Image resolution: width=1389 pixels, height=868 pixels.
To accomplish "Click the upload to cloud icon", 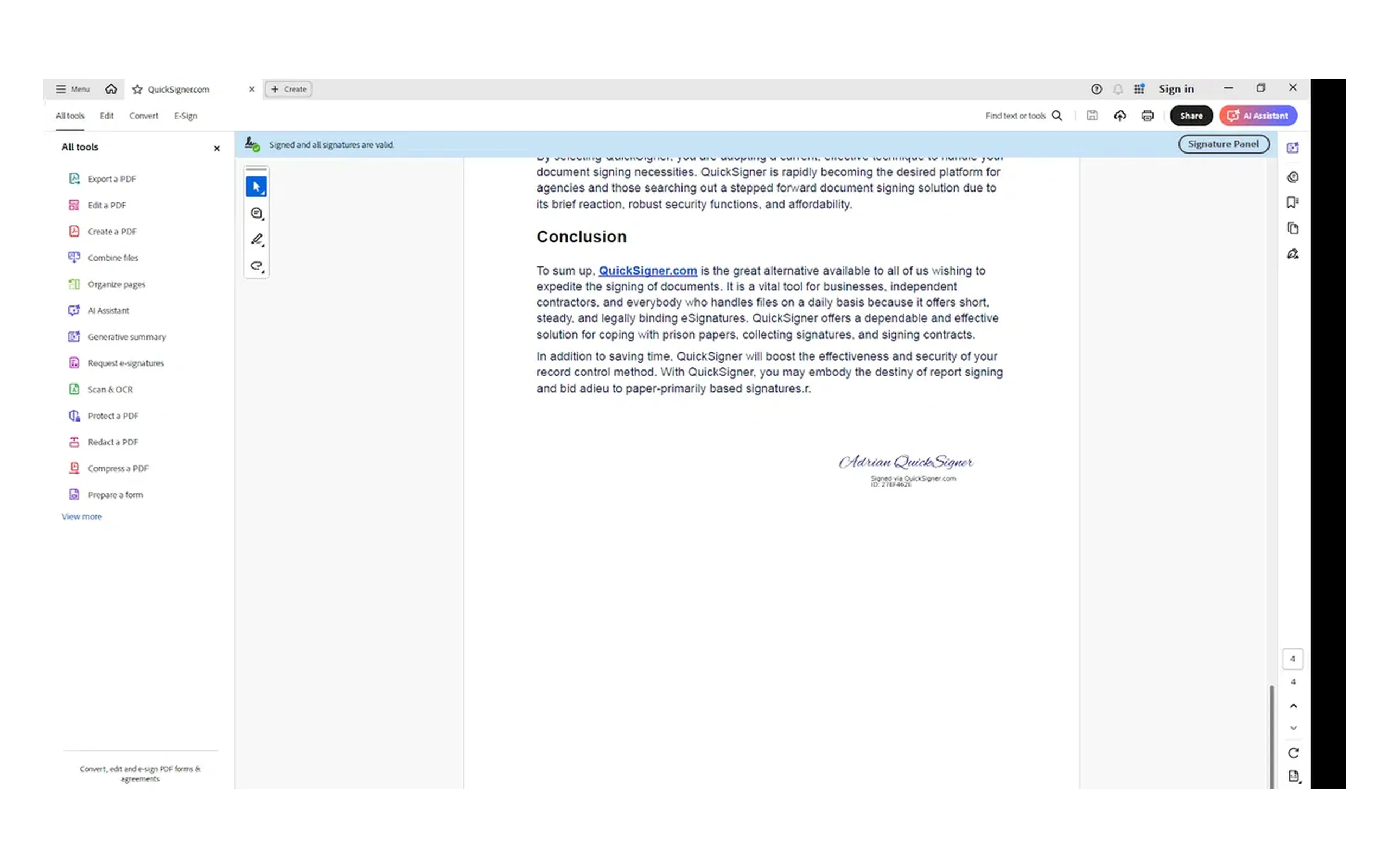I will pos(1120,116).
